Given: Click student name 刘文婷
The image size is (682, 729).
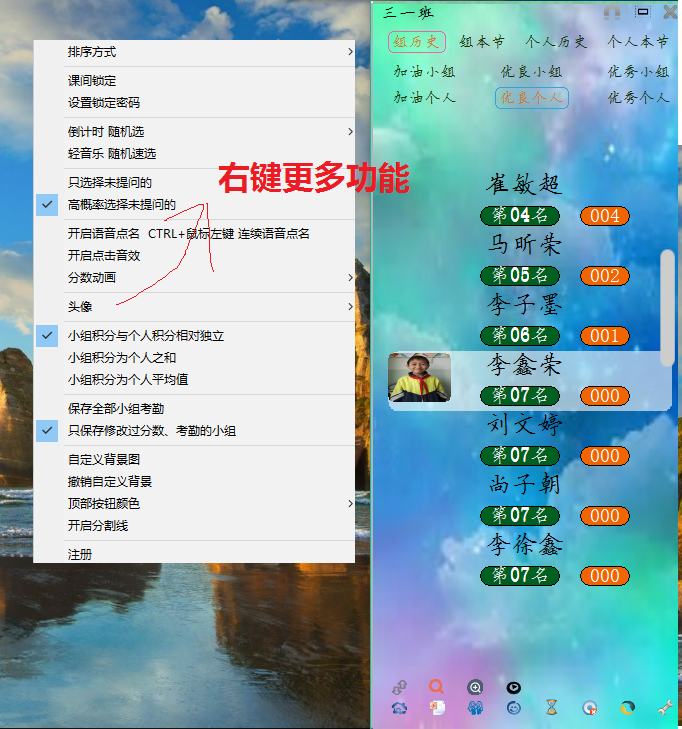Looking at the screenshot, I should 524,424.
